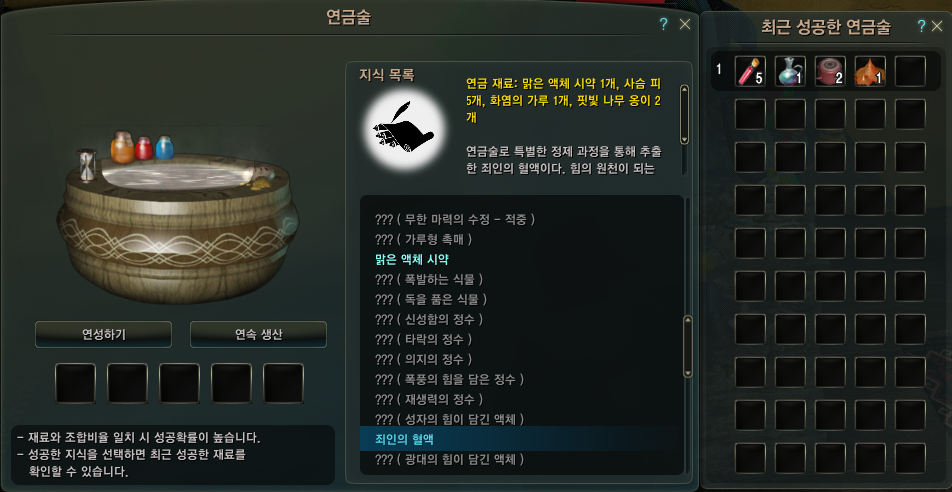This screenshot has width=952, height=492.
Task: Click the description text scrollbar down arrow
Action: (685, 140)
